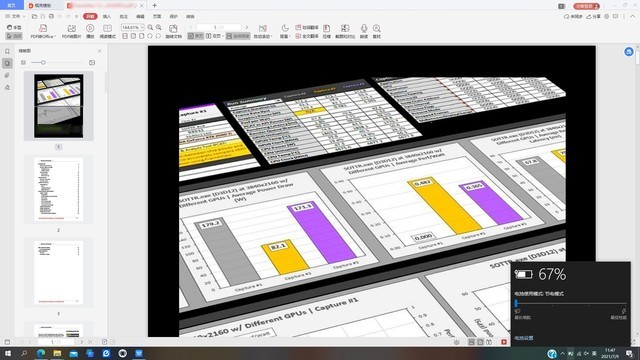This screenshot has width=640, height=360.
Task: Open the PDF to image converter
Action: pos(71,31)
